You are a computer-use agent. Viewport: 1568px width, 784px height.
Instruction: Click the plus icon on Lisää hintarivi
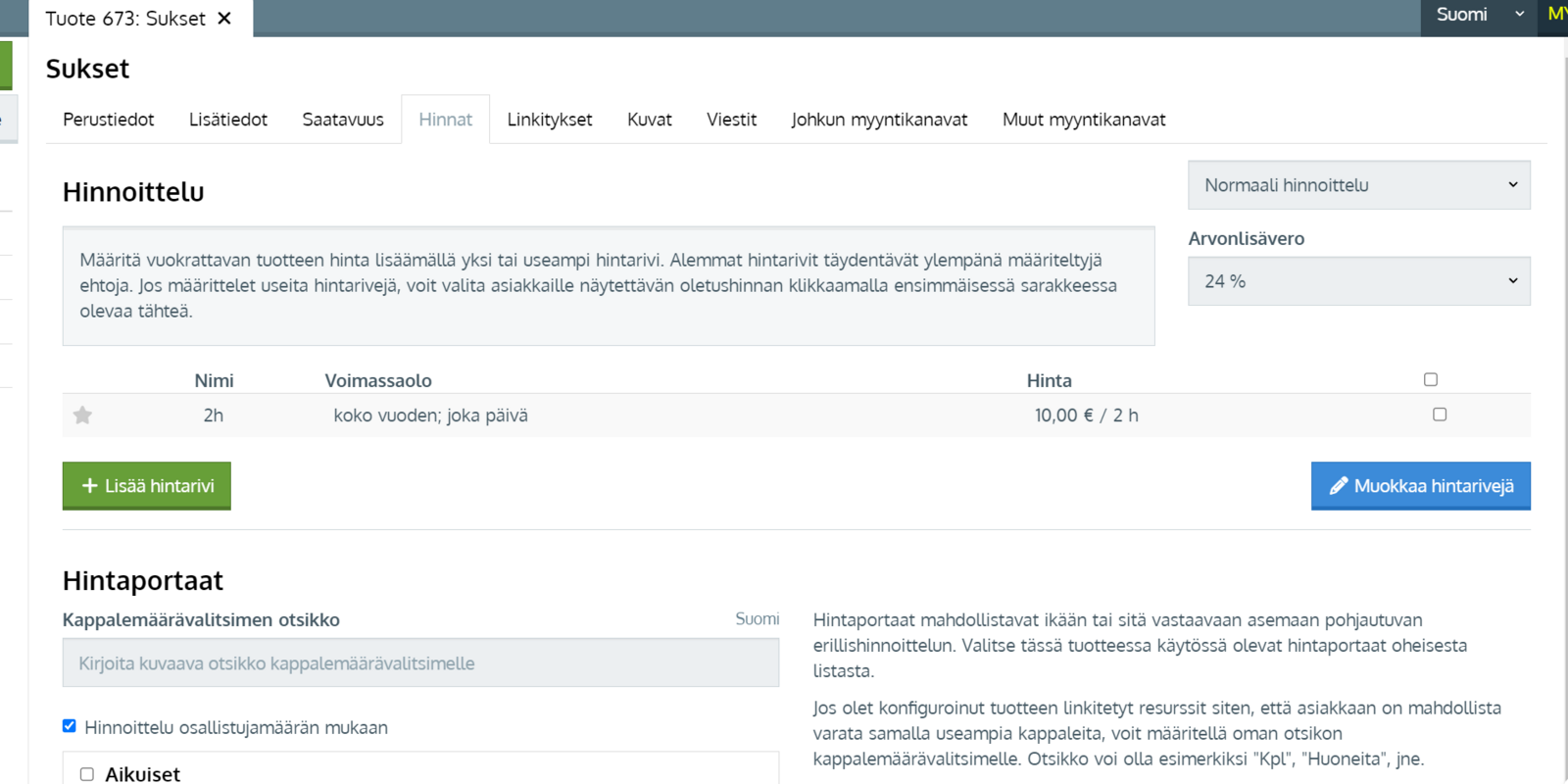click(89, 486)
